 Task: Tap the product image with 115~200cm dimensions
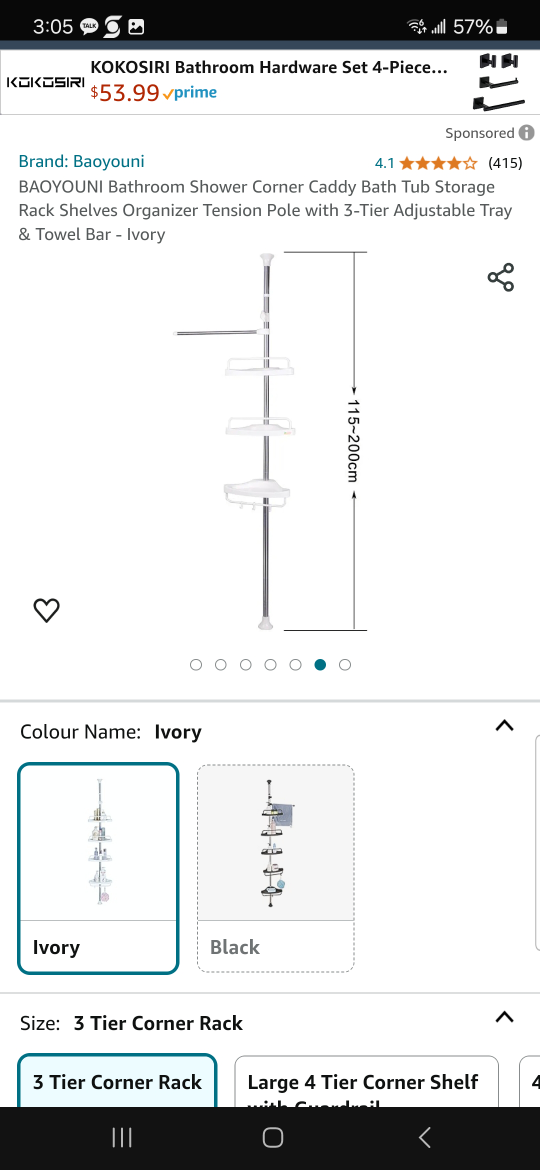tap(270, 442)
